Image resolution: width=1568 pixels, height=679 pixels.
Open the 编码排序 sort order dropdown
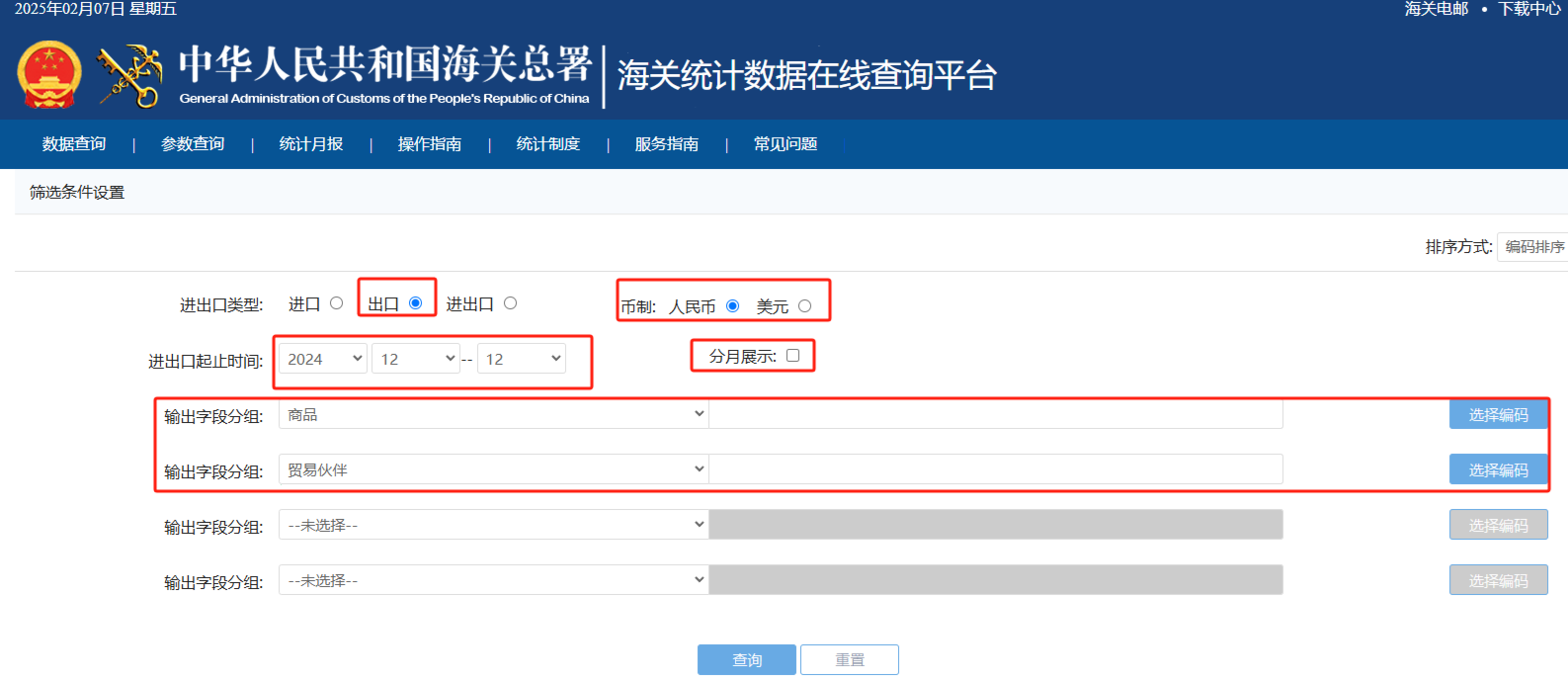tap(1533, 247)
